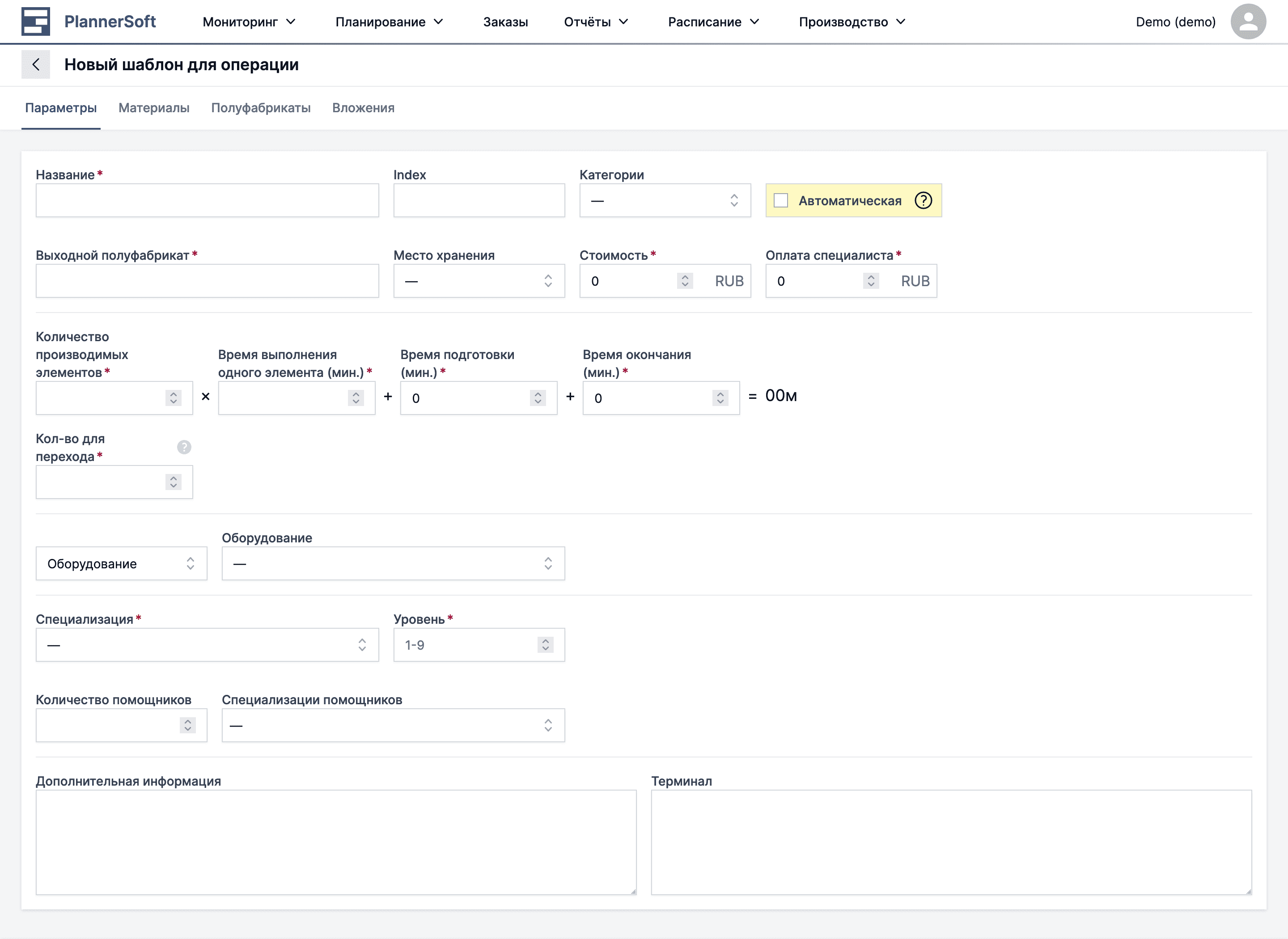Click the Терминал text area

(x=950, y=842)
